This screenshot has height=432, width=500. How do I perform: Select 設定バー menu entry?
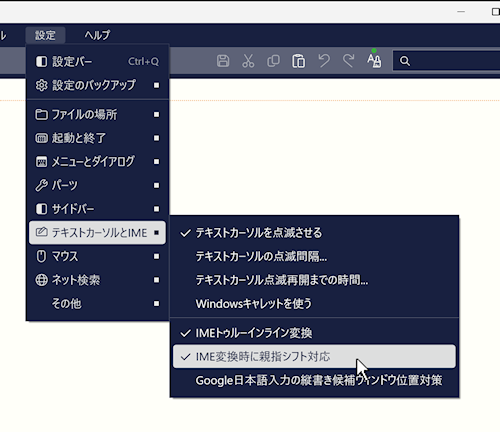(97, 61)
